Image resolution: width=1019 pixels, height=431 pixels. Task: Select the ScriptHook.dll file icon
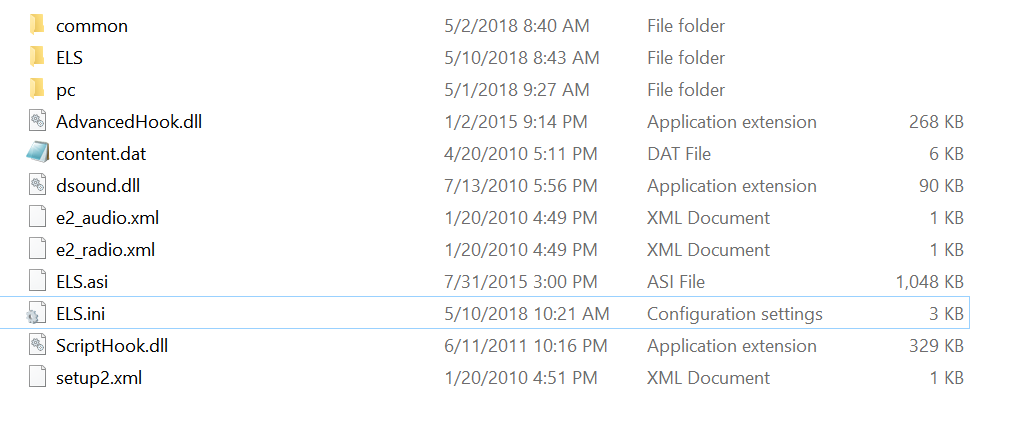click(37, 346)
